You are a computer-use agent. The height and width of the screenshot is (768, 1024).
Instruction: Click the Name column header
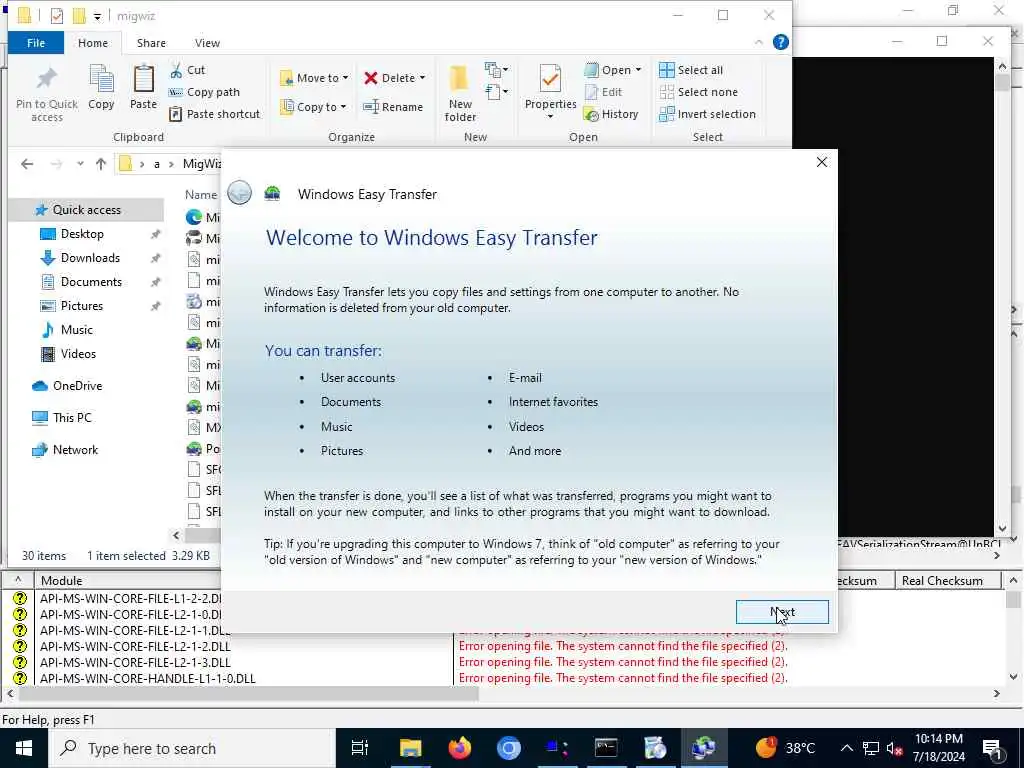(200, 195)
